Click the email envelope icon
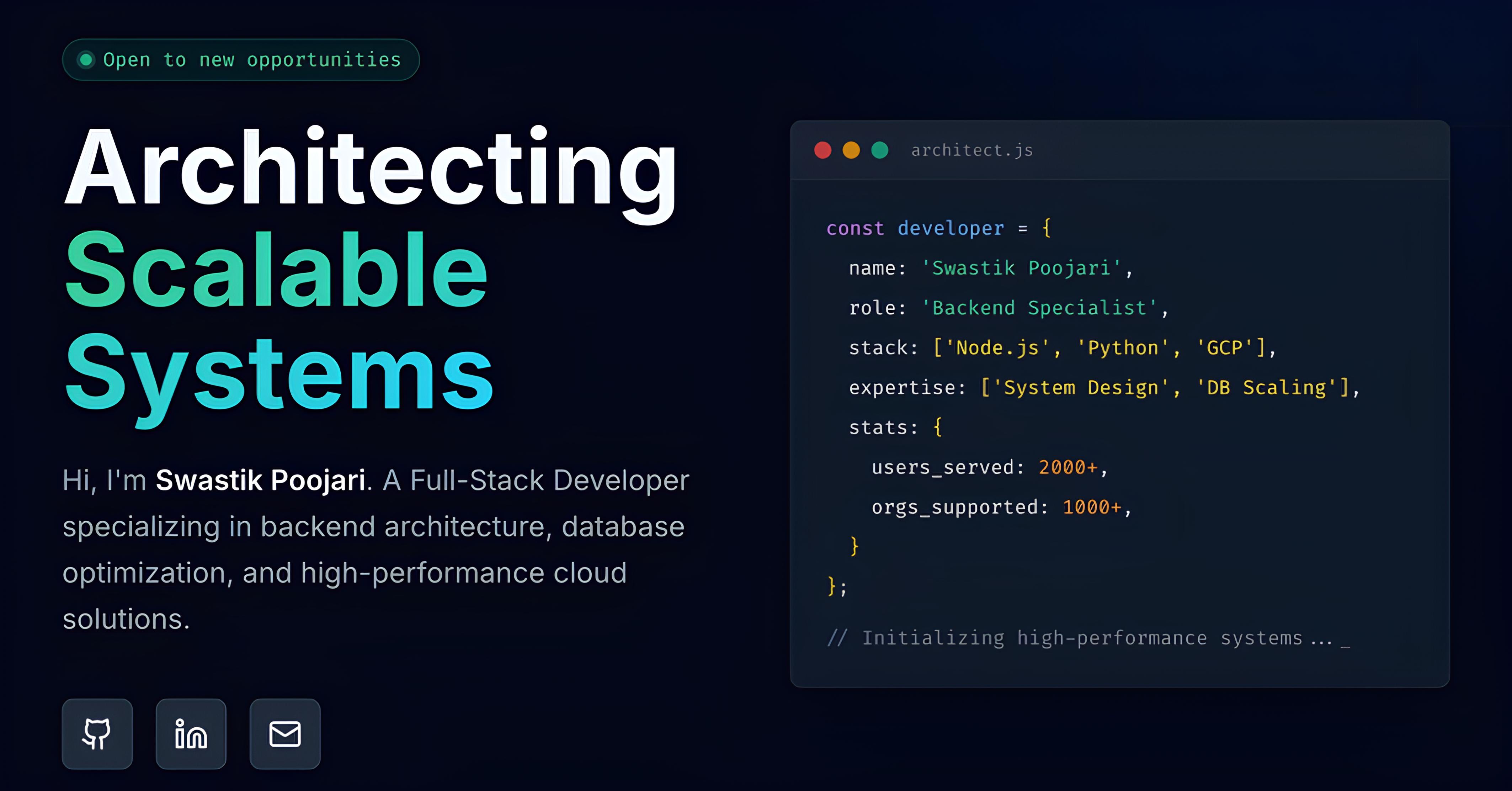The height and width of the screenshot is (791, 1512). [x=285, y=733]
